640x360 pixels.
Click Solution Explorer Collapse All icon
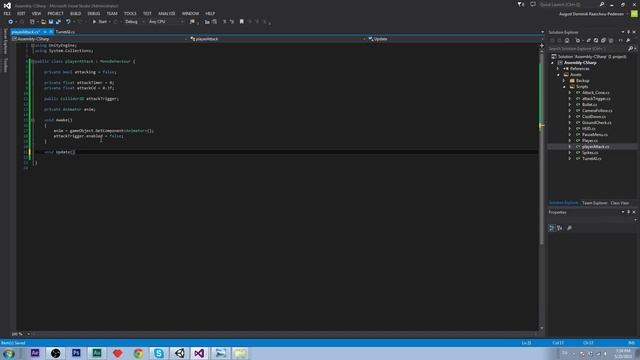click(x=603, y=40)
